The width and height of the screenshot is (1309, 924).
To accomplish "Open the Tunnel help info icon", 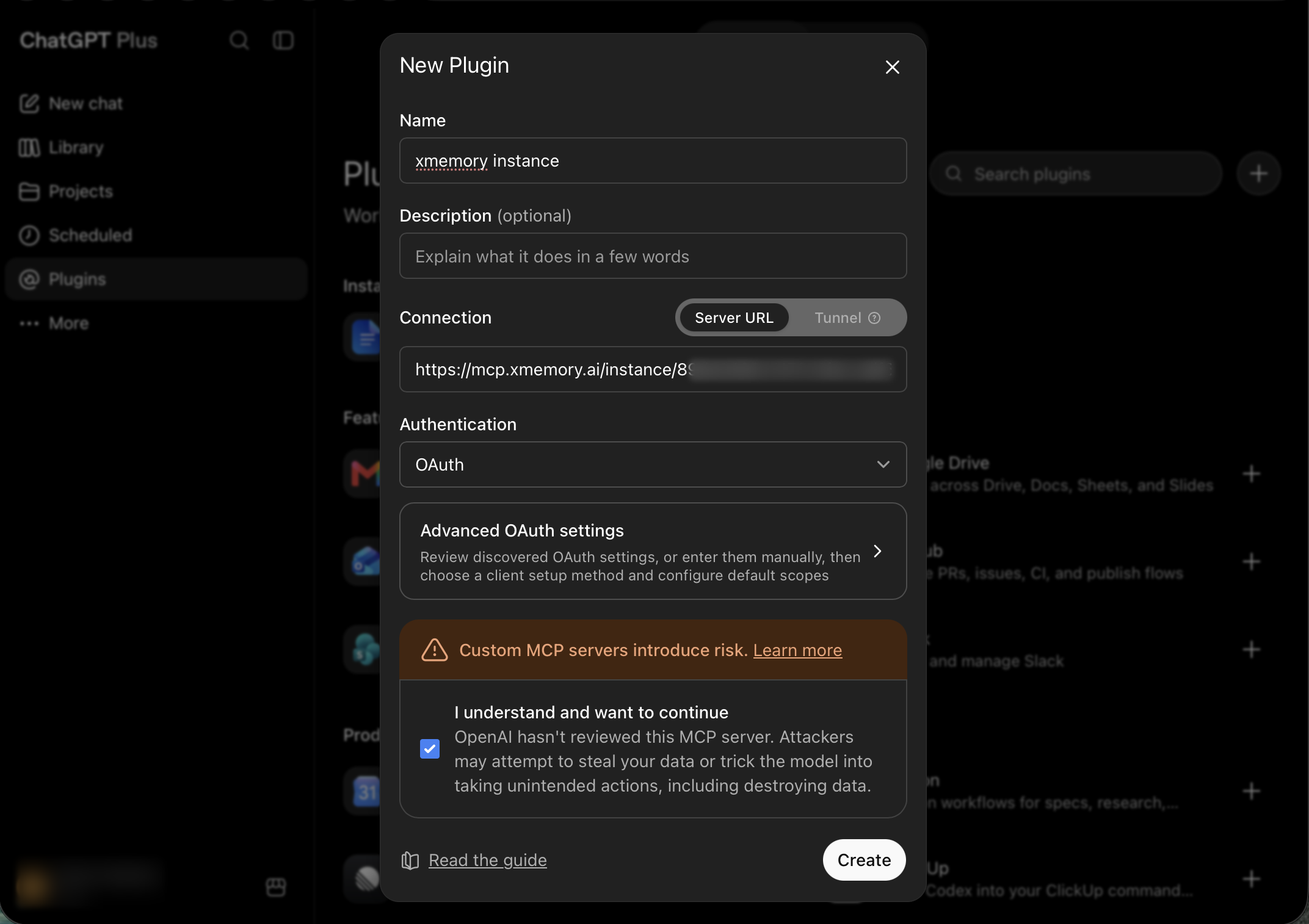I will point(874,318).
